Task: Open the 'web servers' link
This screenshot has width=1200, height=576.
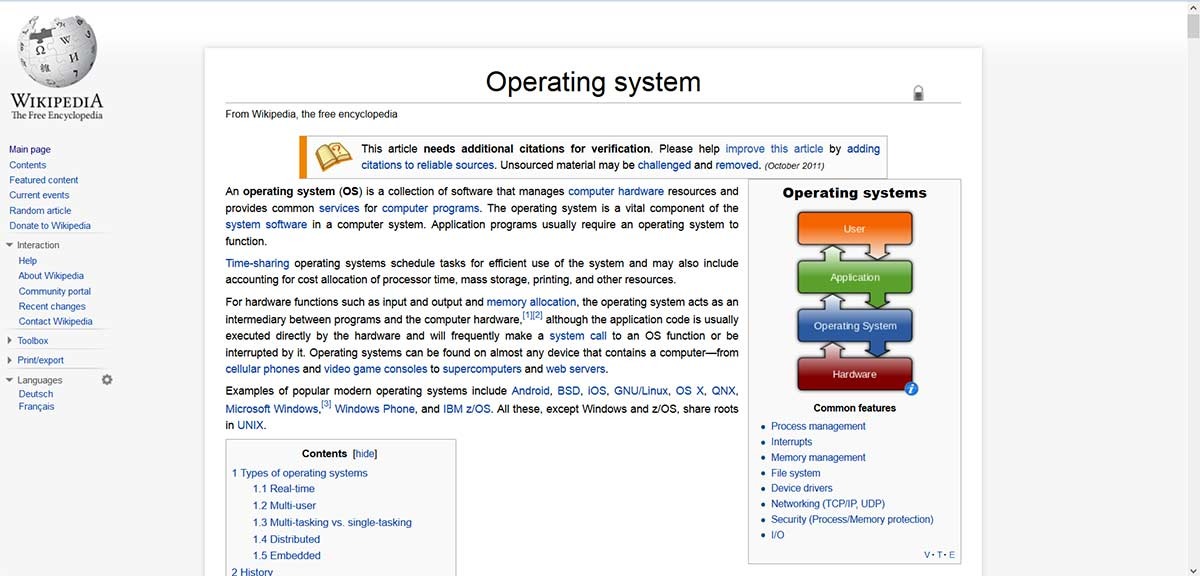Action: tap(576, 369)
